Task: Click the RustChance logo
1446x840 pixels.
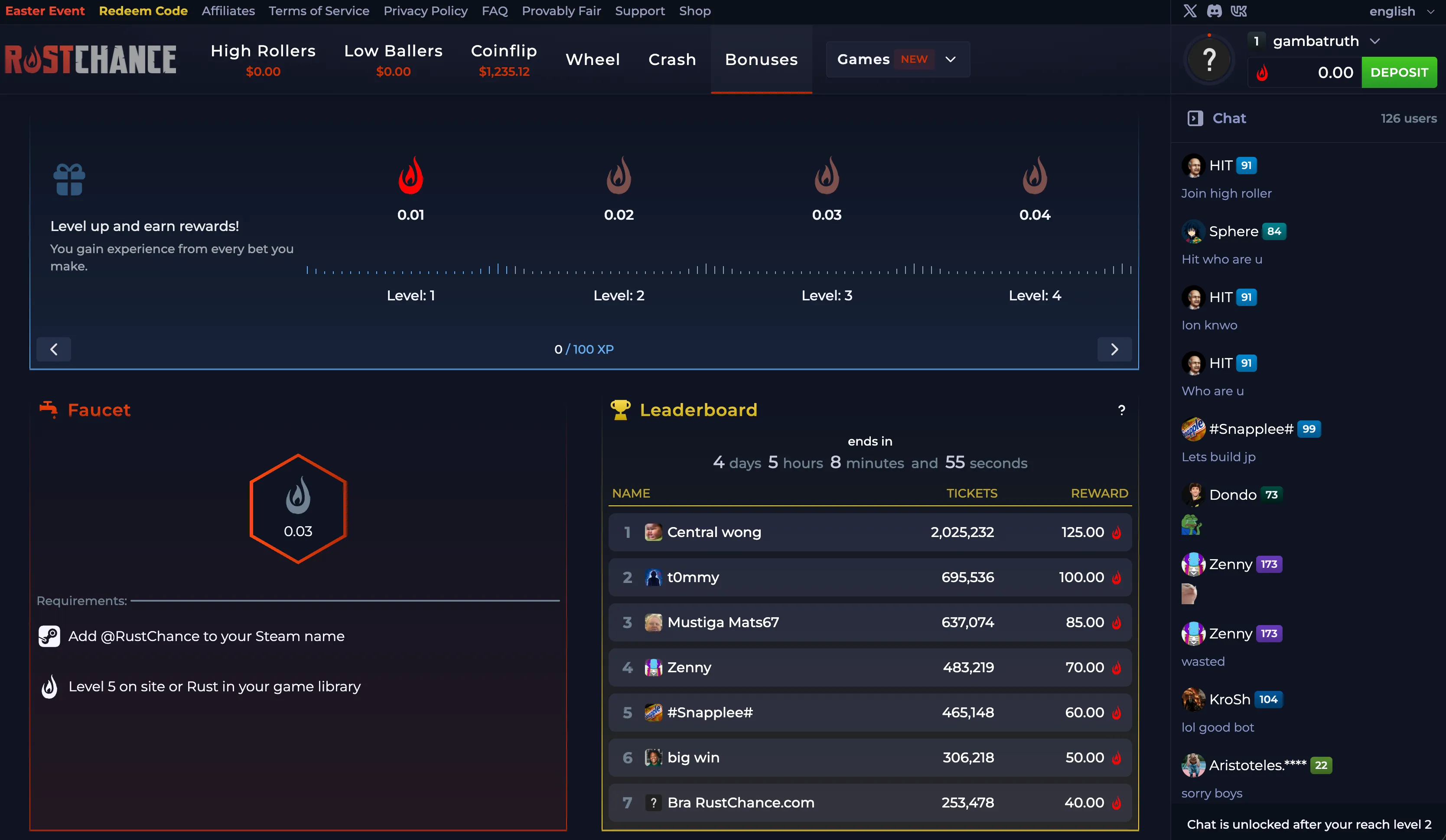Action: (x=90, y=59)
